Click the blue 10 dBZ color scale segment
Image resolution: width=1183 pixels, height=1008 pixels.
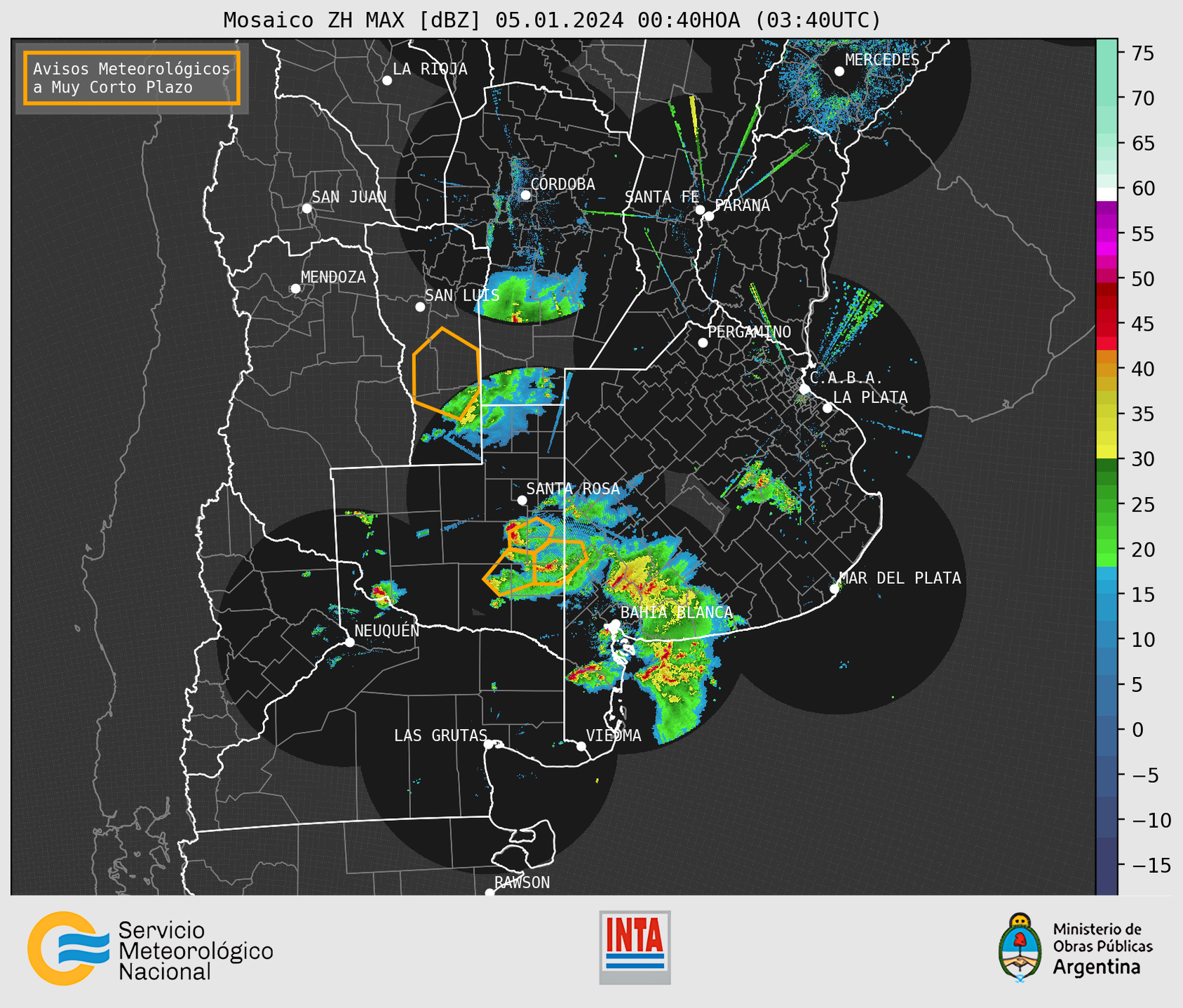click(x=1107, y=639)
